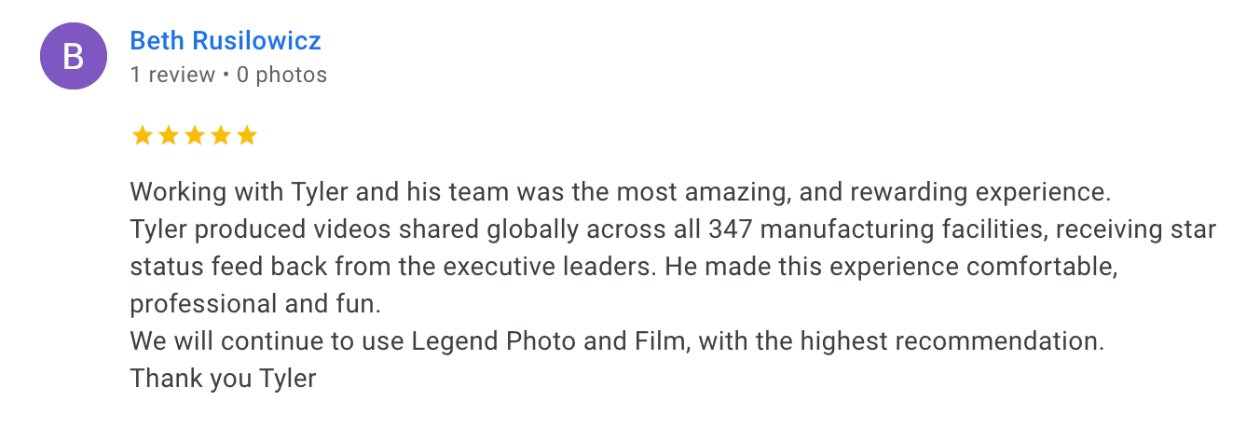This screenshot has width=1260, height=428.
Task: Click the "0 photos" count text
Action: click(281, 75)
